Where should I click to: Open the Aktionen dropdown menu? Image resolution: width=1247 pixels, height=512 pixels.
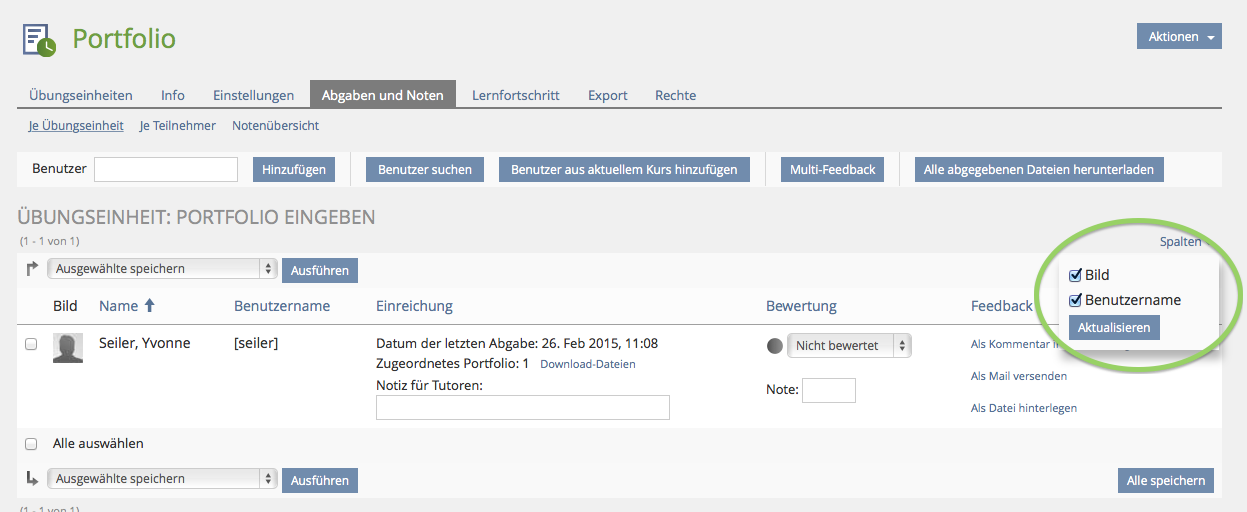[x=1179, y=37]
